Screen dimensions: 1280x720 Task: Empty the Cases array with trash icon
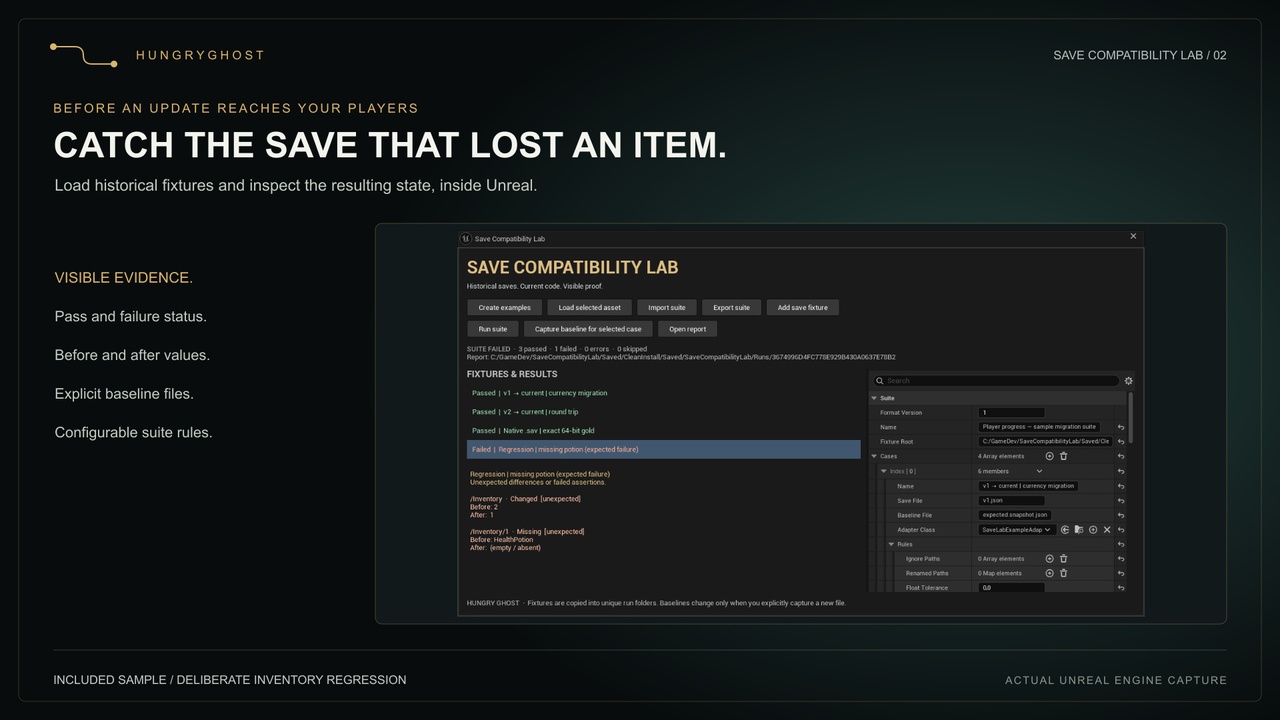pyautogui.click(x=1063, y=456)
